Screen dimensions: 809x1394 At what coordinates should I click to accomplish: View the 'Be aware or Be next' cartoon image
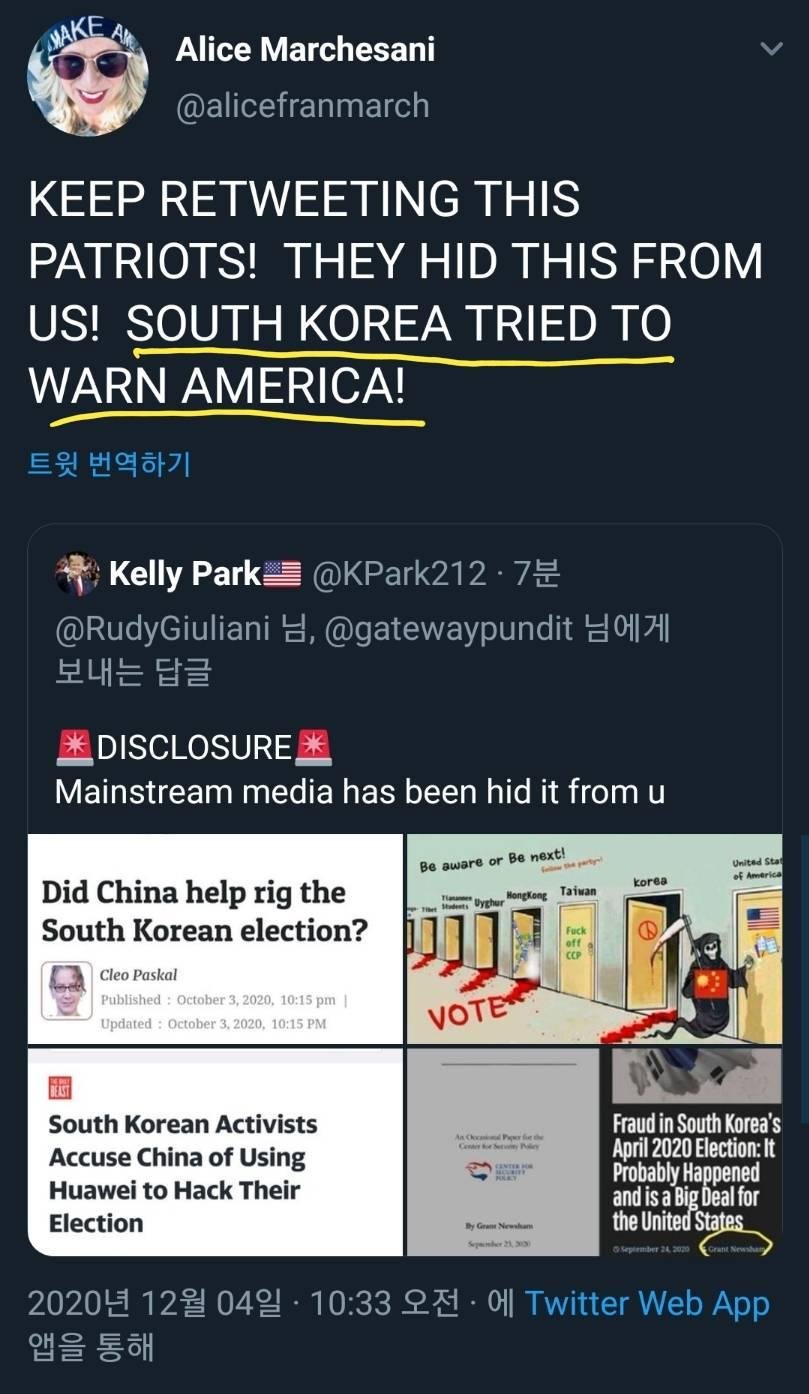(x=594, y=939)
